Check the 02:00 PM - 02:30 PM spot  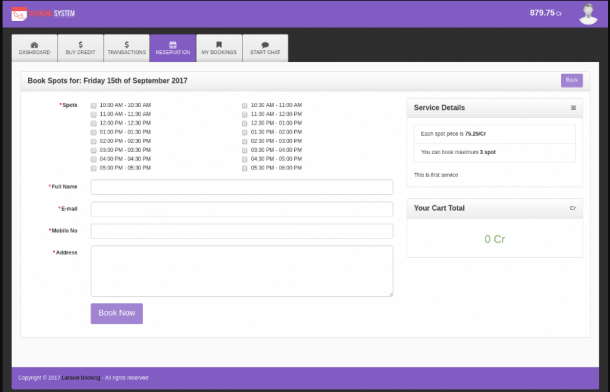(x=93, y=141)
